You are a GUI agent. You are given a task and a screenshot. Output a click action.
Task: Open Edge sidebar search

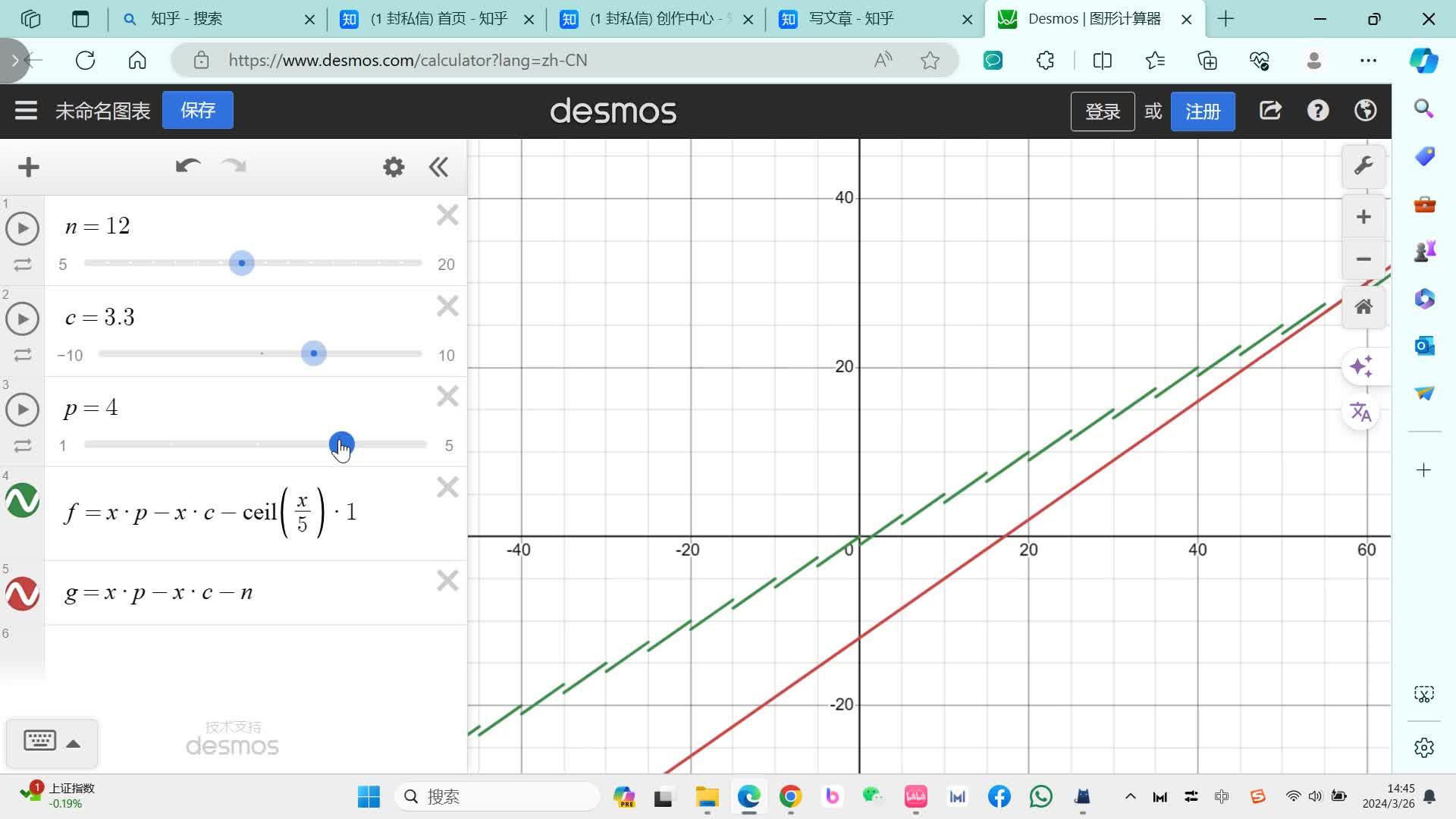(1424, 109)
